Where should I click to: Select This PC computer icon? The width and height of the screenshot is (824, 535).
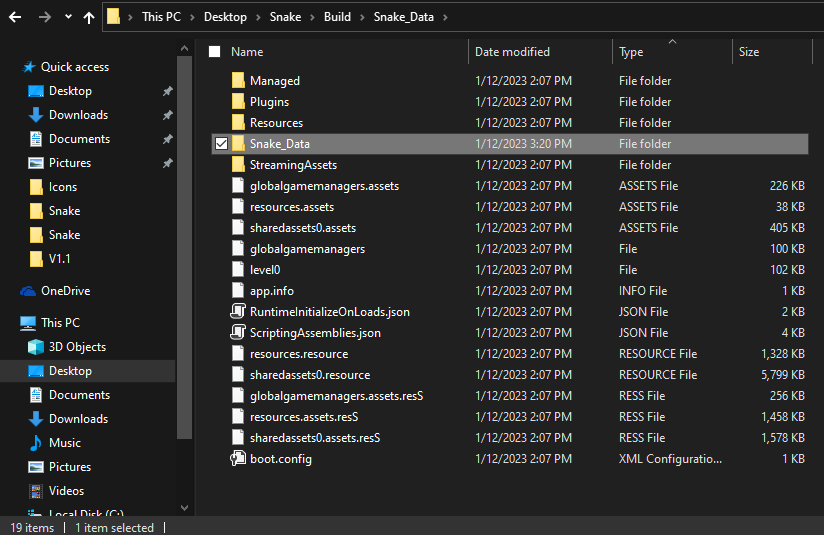pyautogui.click(x=28, y=323)
